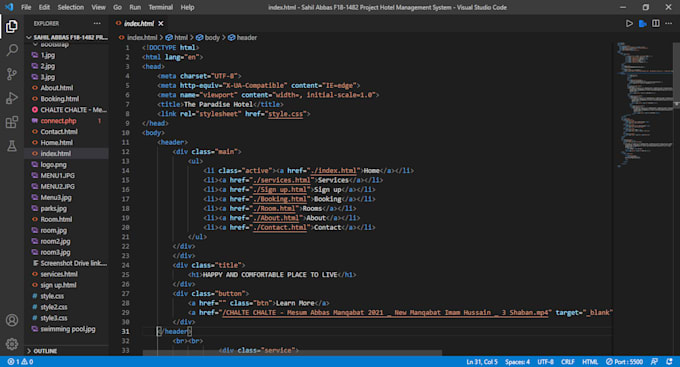Click the editor horizontal scrollbar

point(292,353)
